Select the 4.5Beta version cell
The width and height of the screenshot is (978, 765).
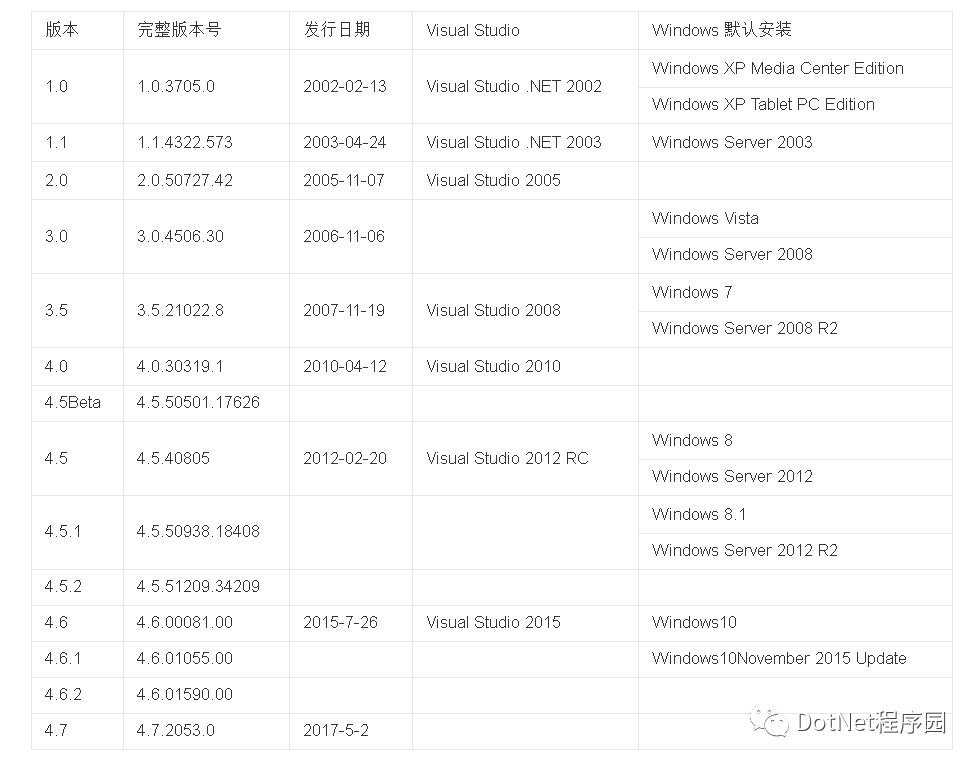point(77,403)
